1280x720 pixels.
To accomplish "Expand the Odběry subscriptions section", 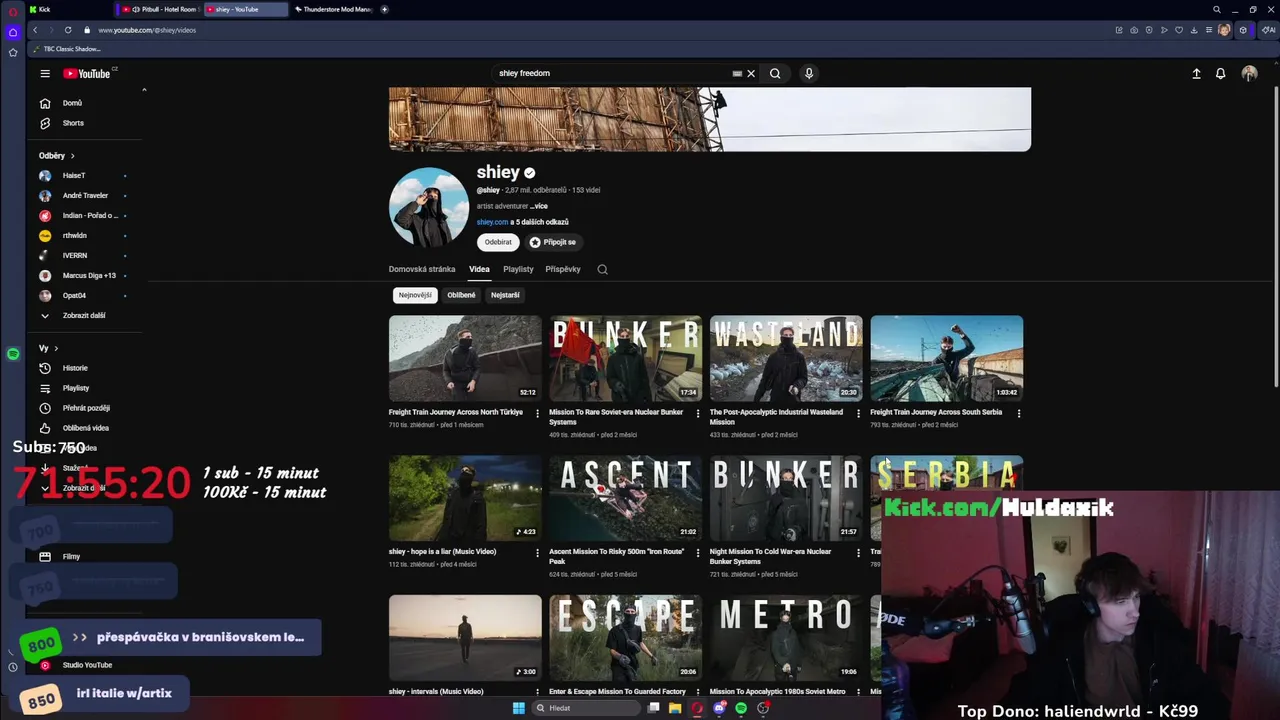I will click(x=57, y=156).
